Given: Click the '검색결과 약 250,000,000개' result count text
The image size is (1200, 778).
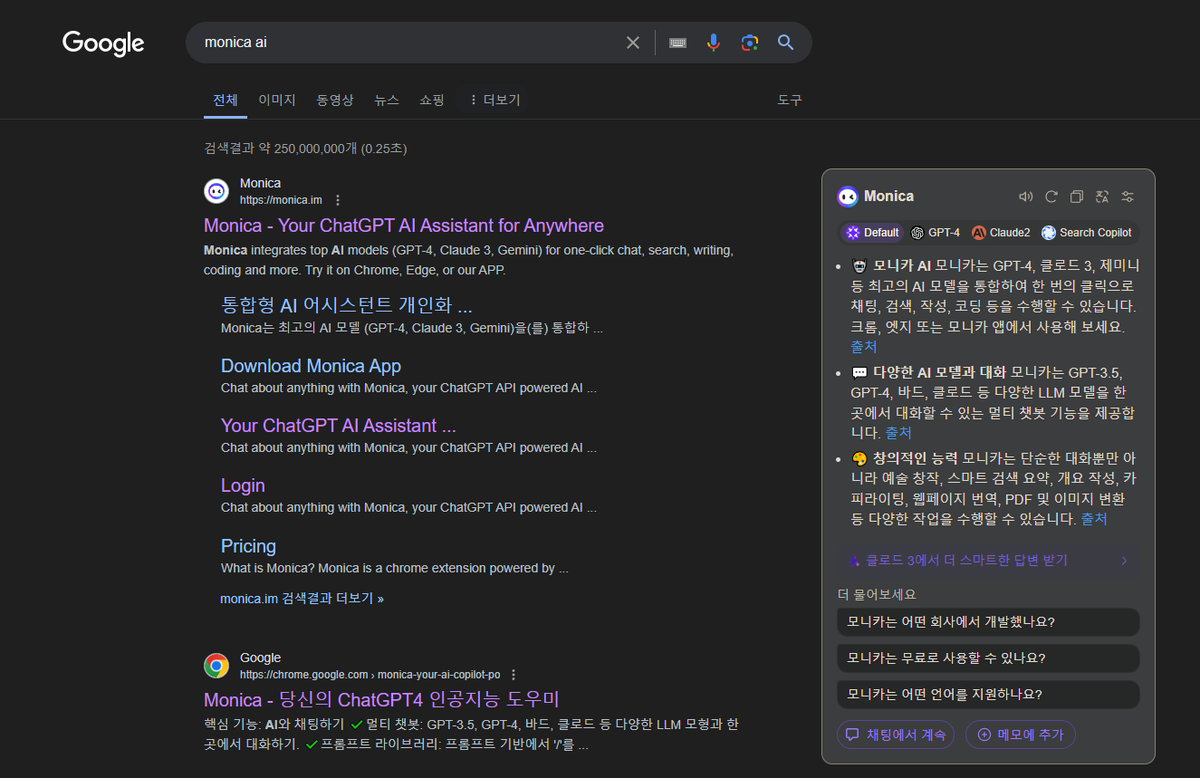Looking at the screenshot, I should pos(279,149).
